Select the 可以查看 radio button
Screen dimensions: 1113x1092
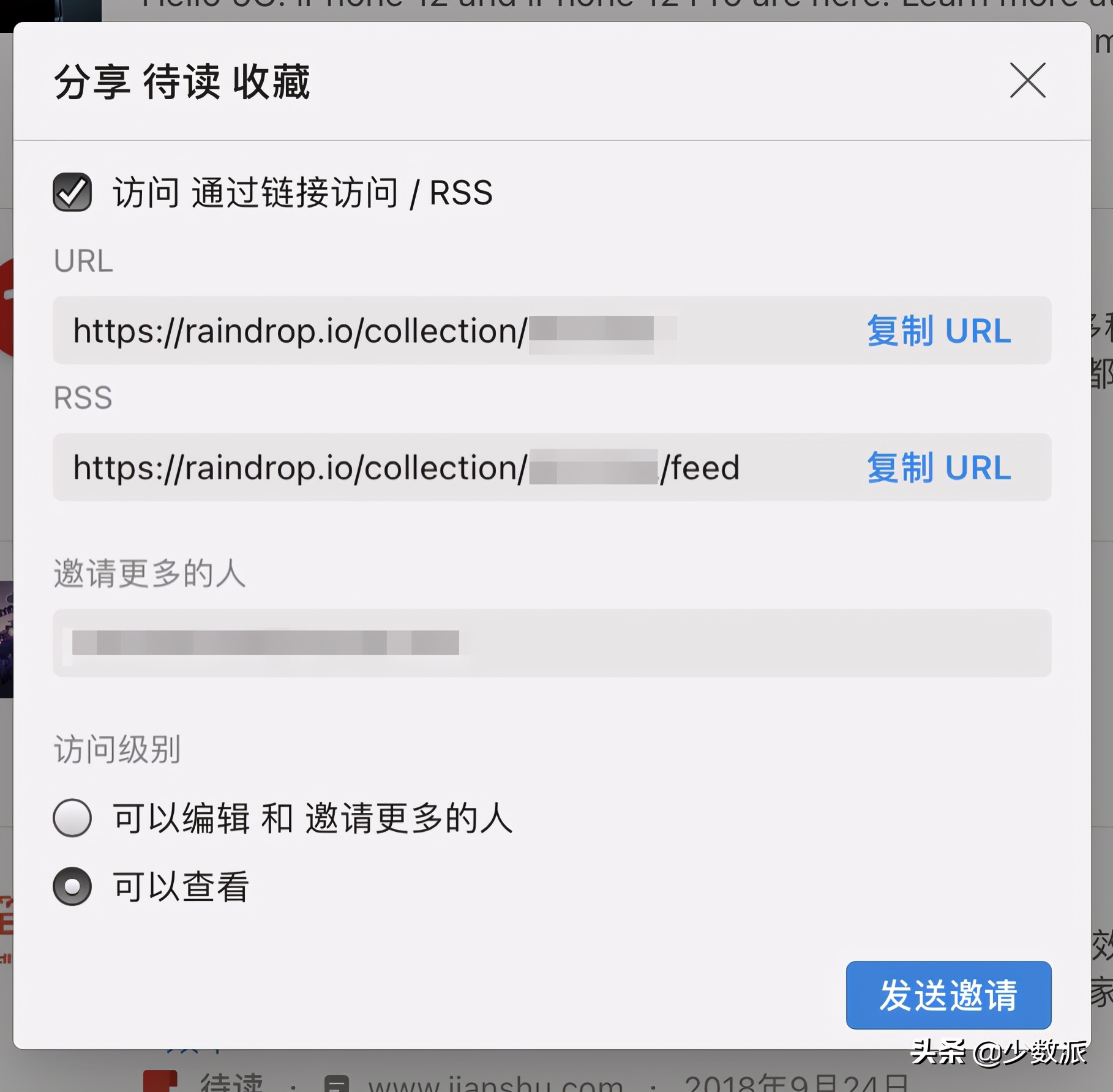pyautogui.click(x=72, y=886)
